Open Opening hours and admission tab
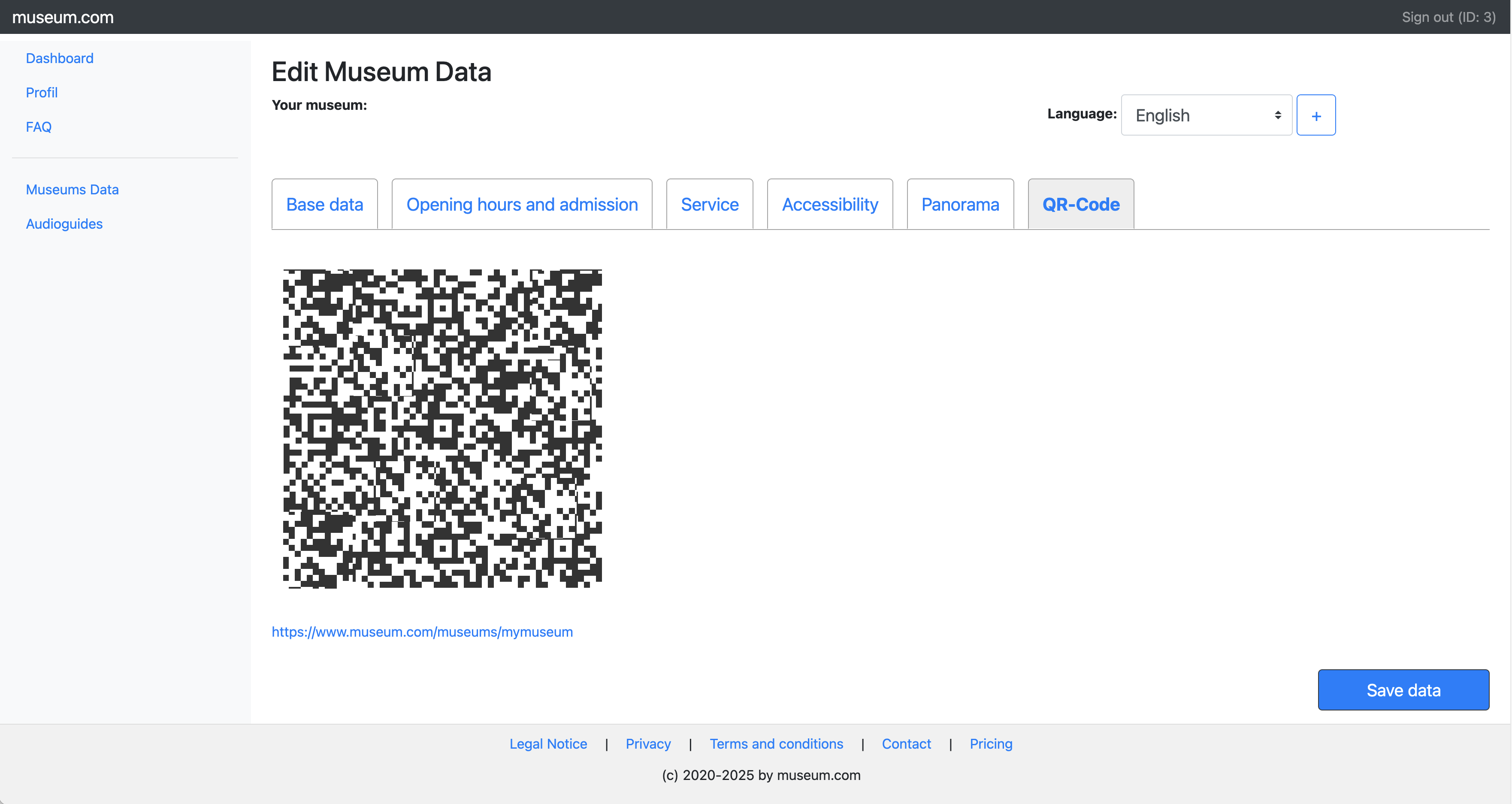This screenshot has height=804, width=1512. (522, 204)
